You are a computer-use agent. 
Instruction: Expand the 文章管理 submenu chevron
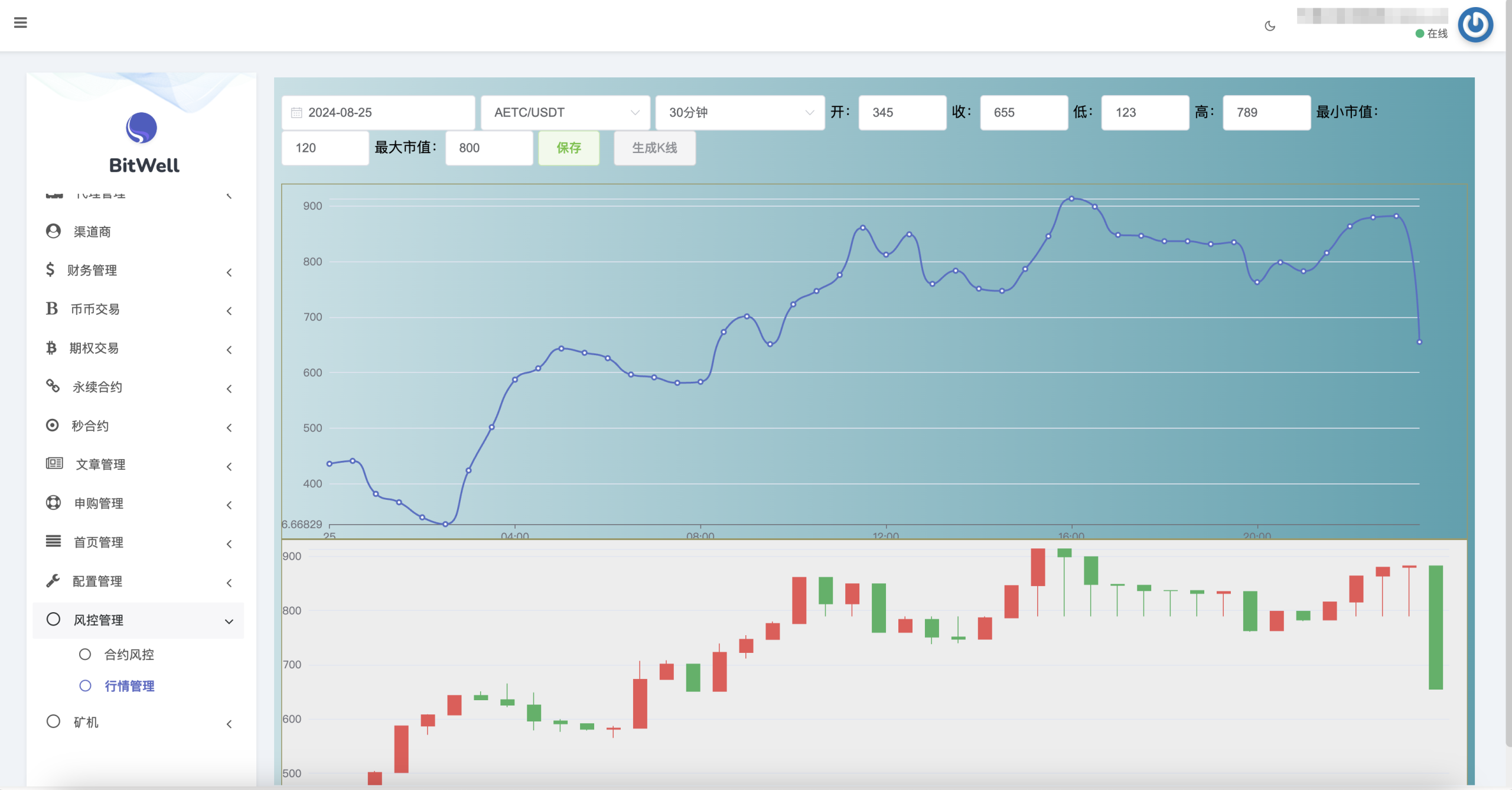click(229, 467)
